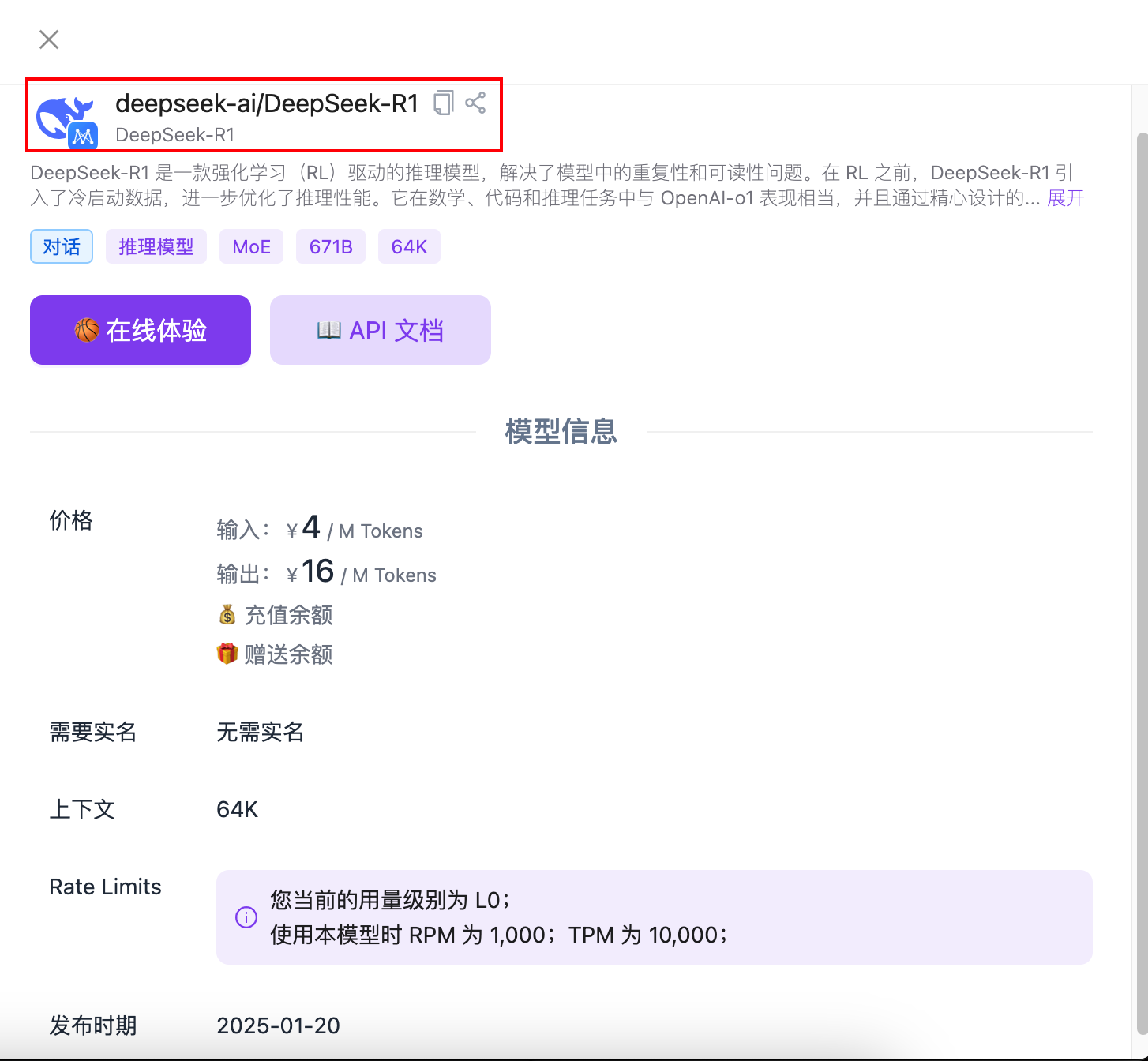Click the 推理模型 tag
The image size is (1148, 1061).
coord(156,247)
